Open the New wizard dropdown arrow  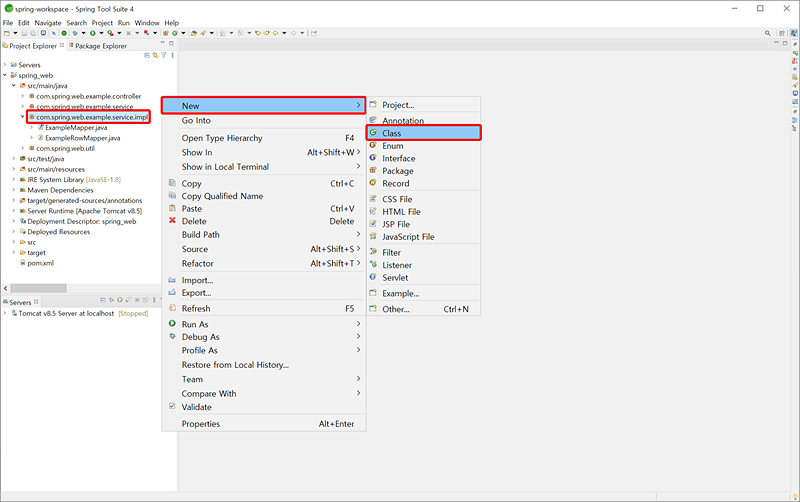tap(15, 33)
